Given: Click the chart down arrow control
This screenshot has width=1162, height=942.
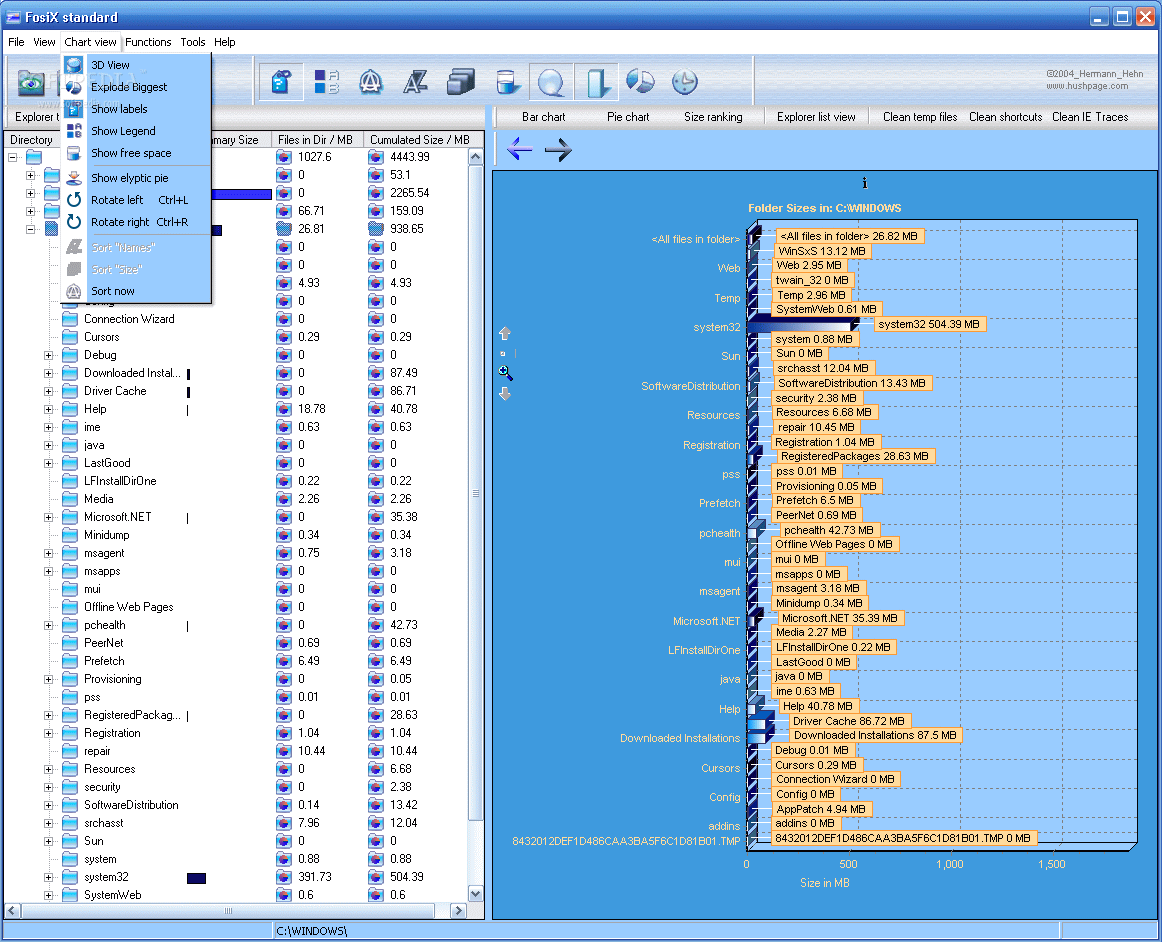Looking at the screenshot, I should click(x=505, y=394).
